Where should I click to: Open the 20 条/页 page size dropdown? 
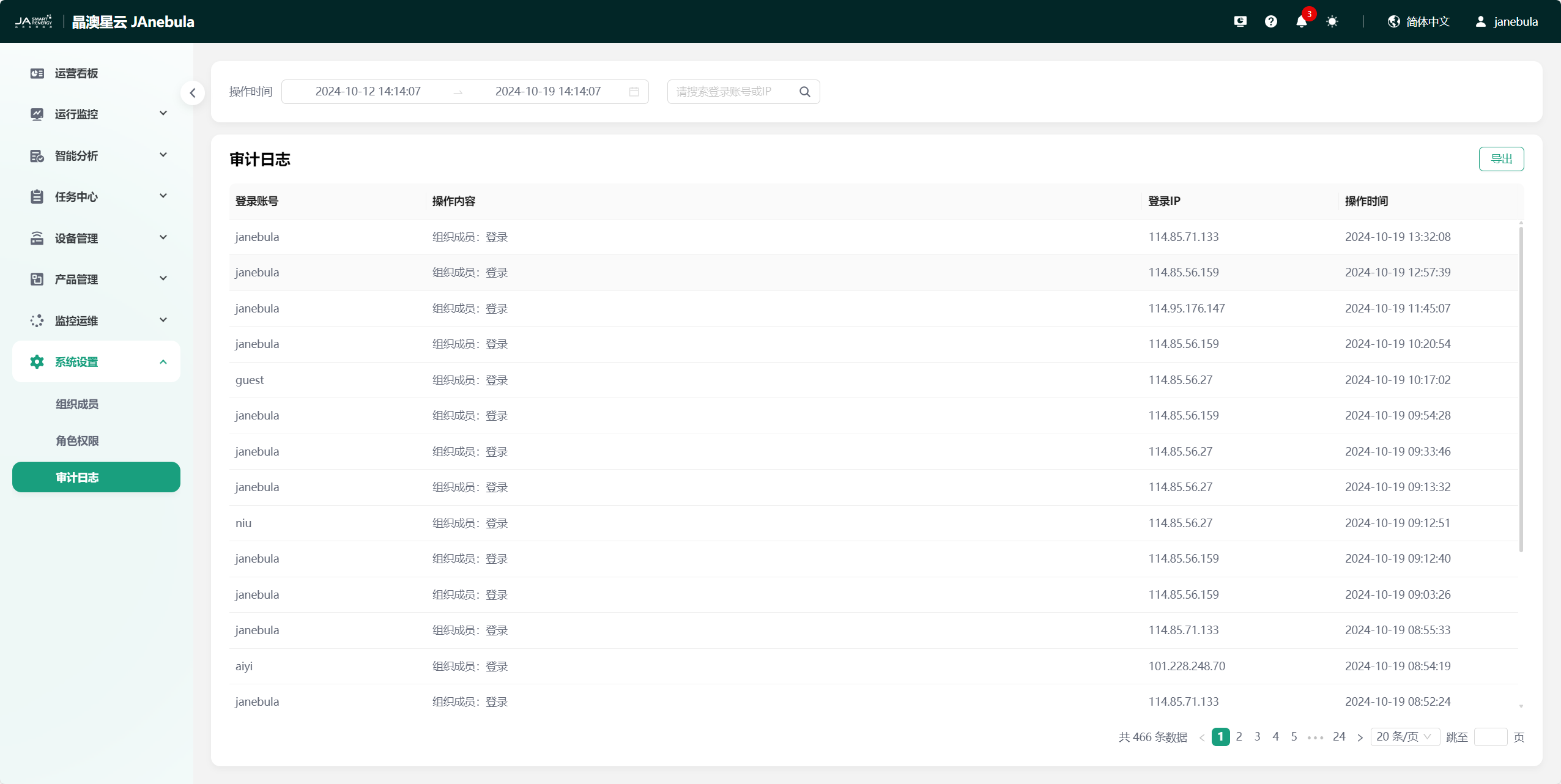[x=1404, y=737]
